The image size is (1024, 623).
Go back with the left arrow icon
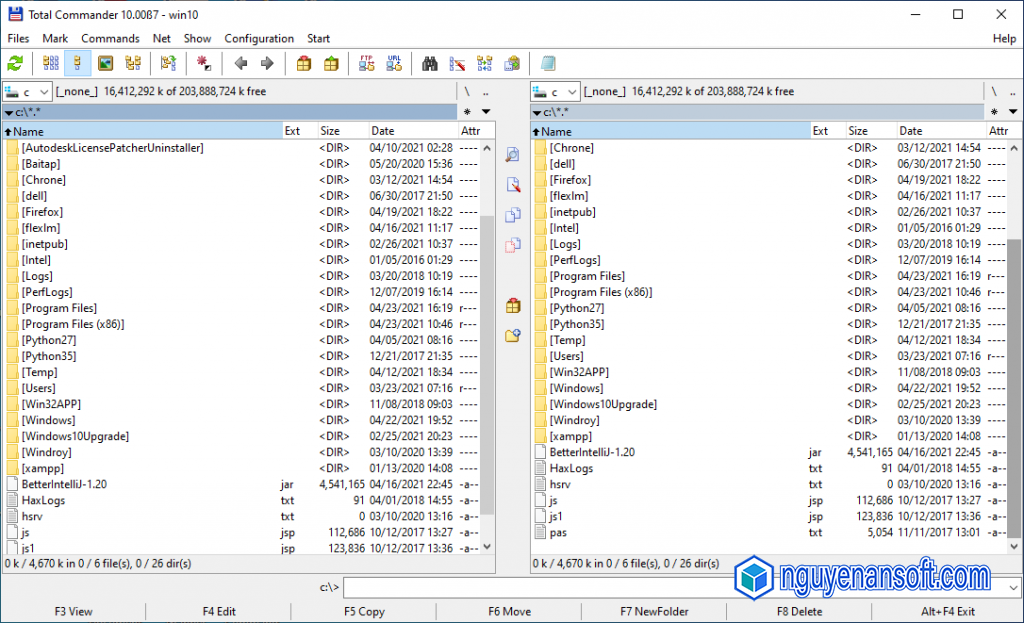pos(240,63)
